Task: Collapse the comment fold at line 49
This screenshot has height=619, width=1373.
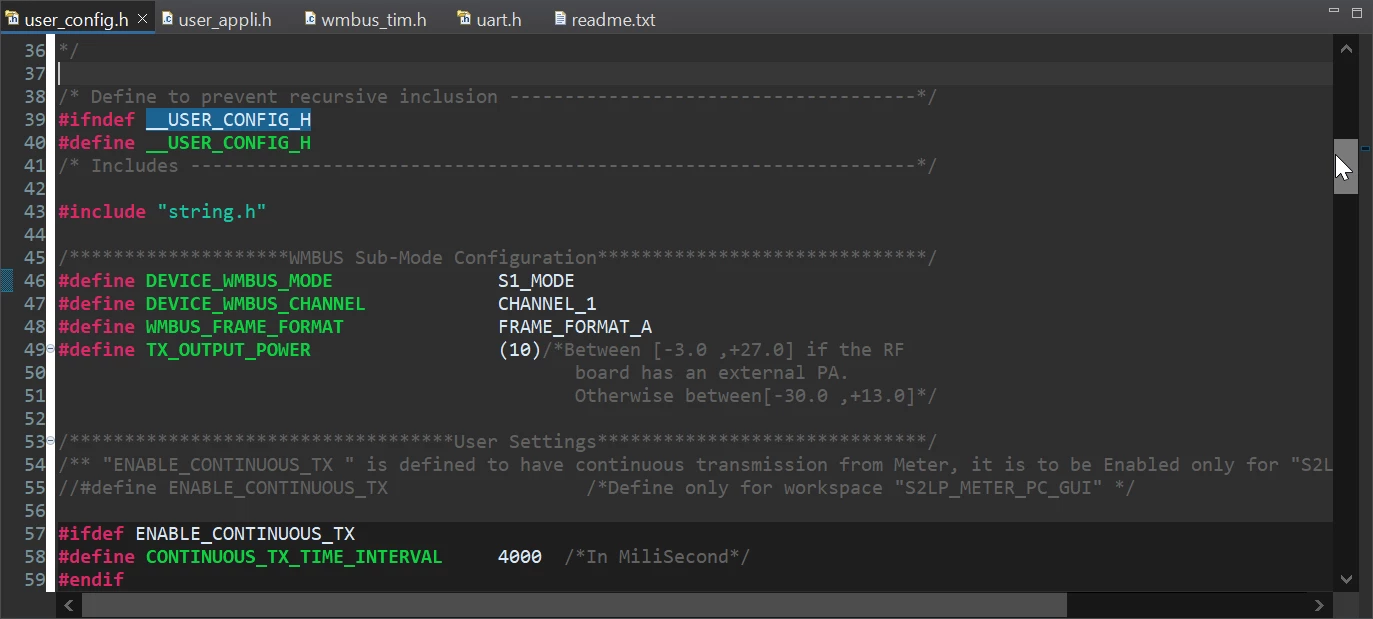Action: click(52, 349)
